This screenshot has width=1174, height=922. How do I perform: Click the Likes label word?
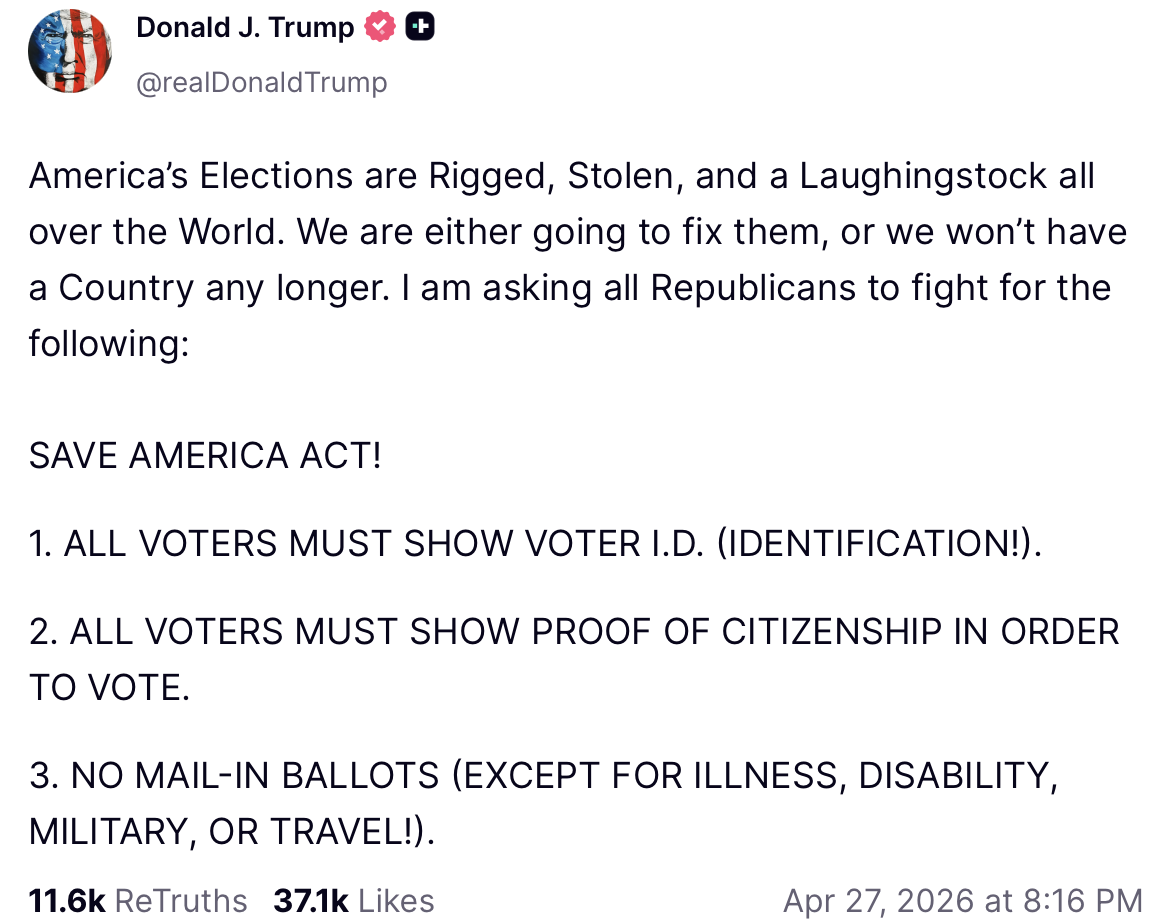pyautogui.click(x=396, y=900)
